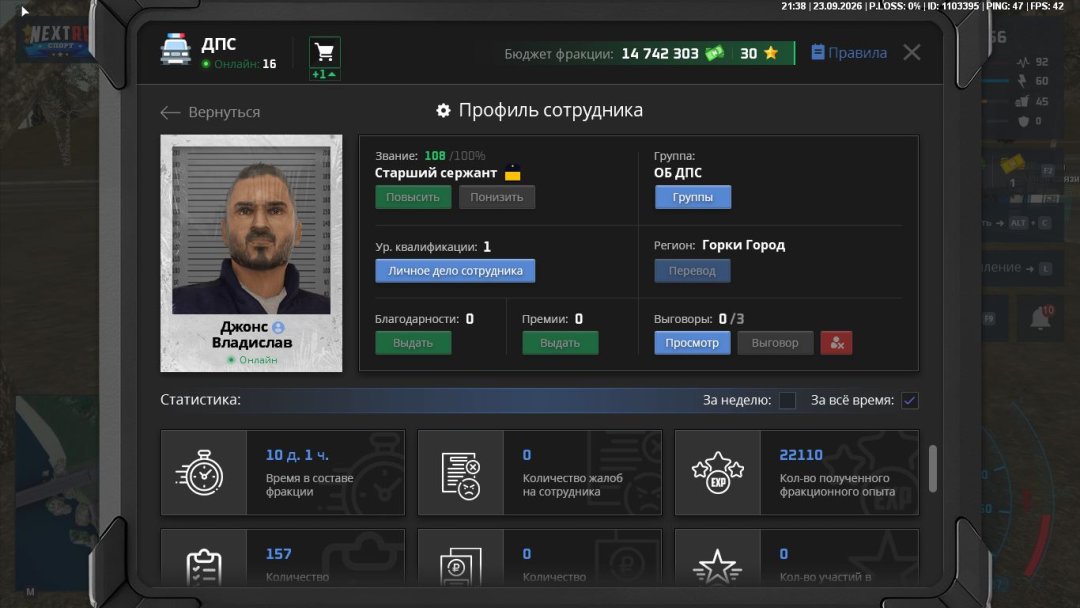This screenshot has height=608, width=1080.
Task: Click Выдать under Благодарности
Action: tap(413, 343)
